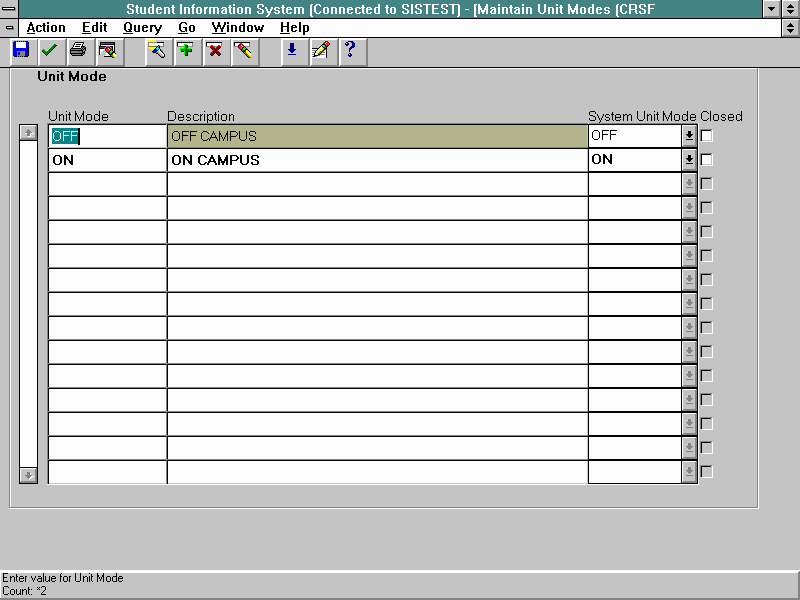This screenshot has width=800, height=600.
Task: Check the Closed box in third row
Action: coord(707,183)
